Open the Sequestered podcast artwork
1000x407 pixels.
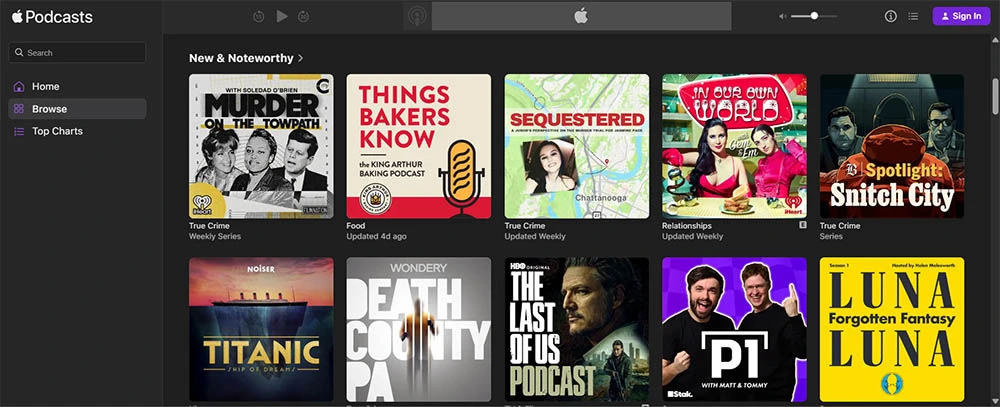577,146
